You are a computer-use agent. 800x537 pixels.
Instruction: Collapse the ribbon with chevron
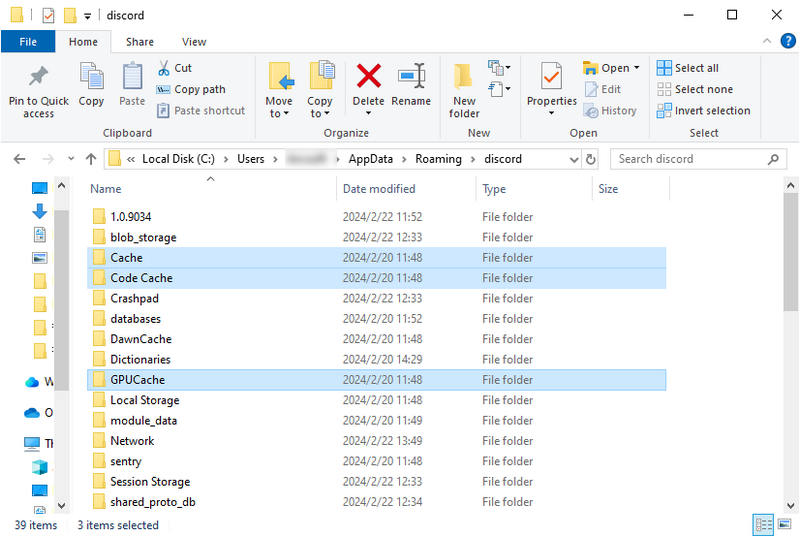pyautogui.click(x=767, y=41)
